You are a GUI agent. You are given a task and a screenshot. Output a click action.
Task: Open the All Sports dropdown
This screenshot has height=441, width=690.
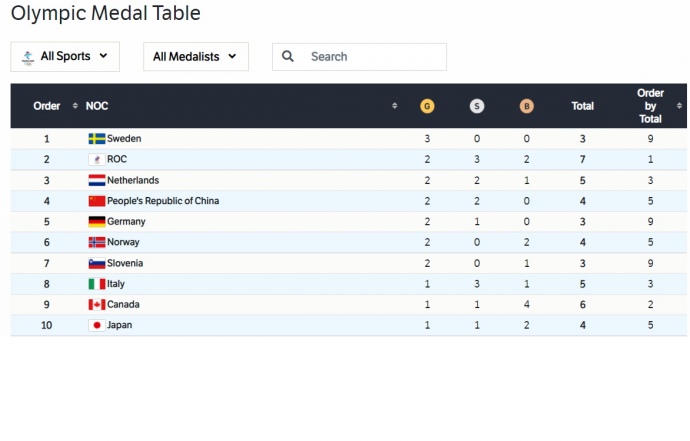click(65, 57)
